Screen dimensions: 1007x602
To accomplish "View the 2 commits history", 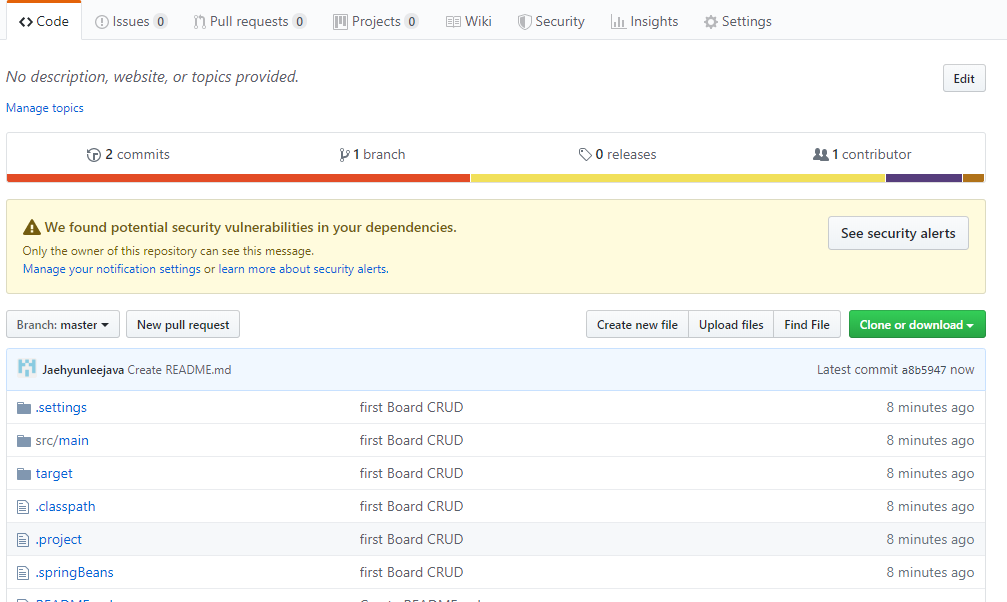I will point(128,154).
